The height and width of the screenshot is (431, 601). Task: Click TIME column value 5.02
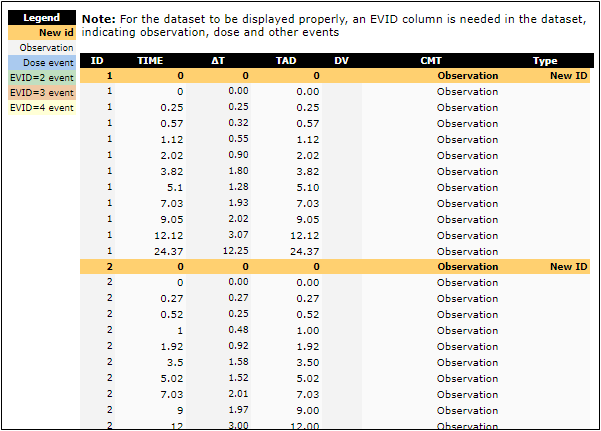click(172, 378)
